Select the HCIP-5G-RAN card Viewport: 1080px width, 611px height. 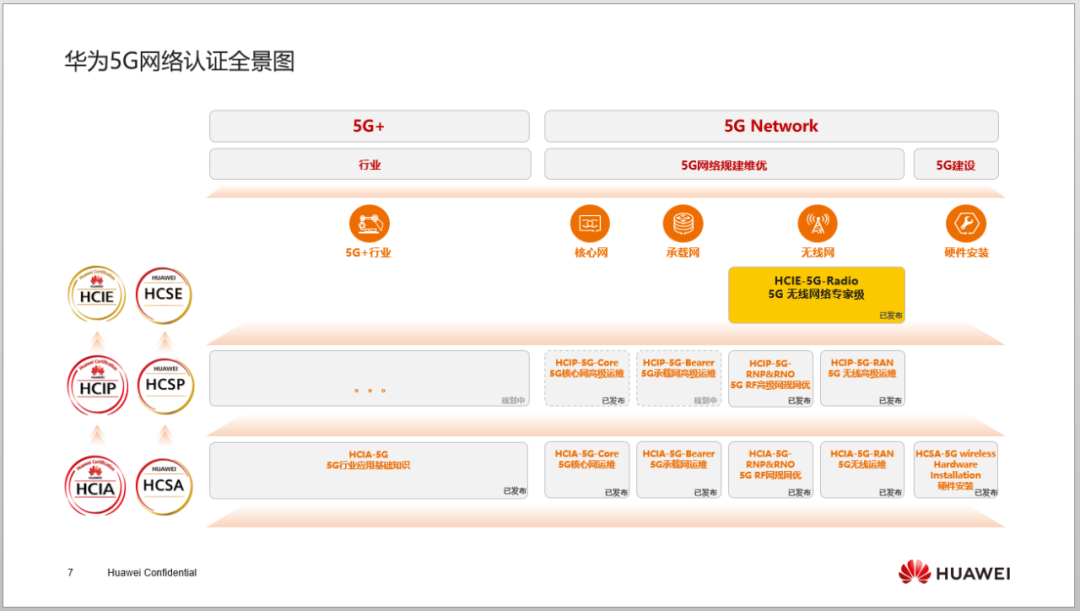[862, 378]
